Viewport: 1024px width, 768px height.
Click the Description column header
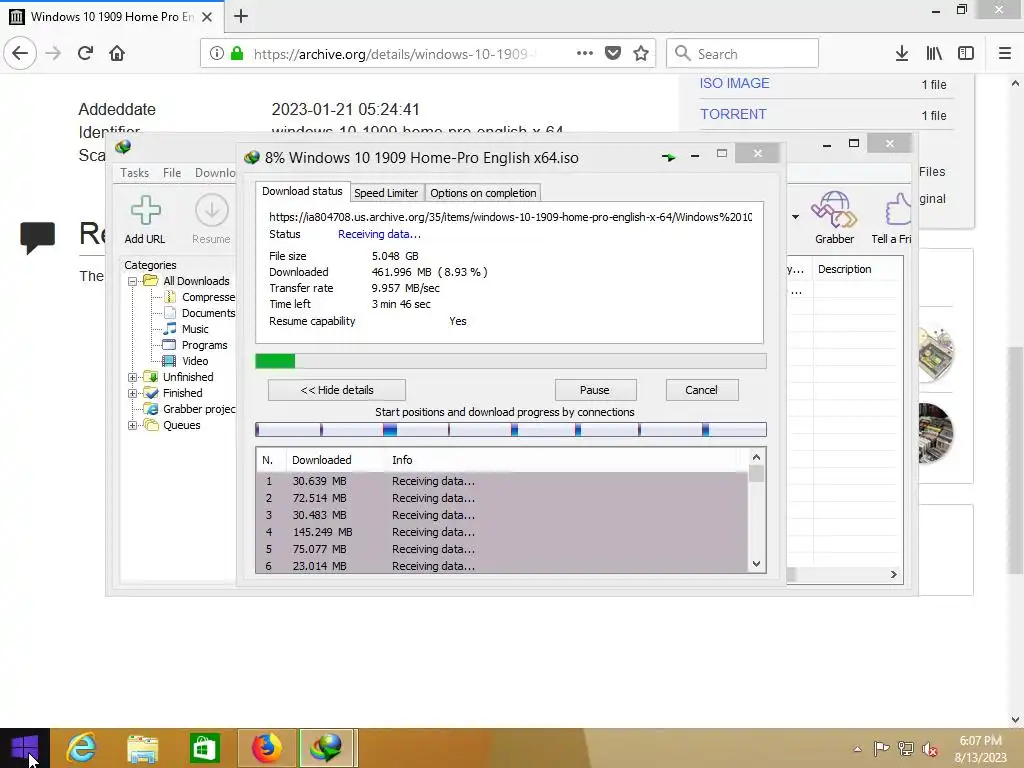coord(844,269)
